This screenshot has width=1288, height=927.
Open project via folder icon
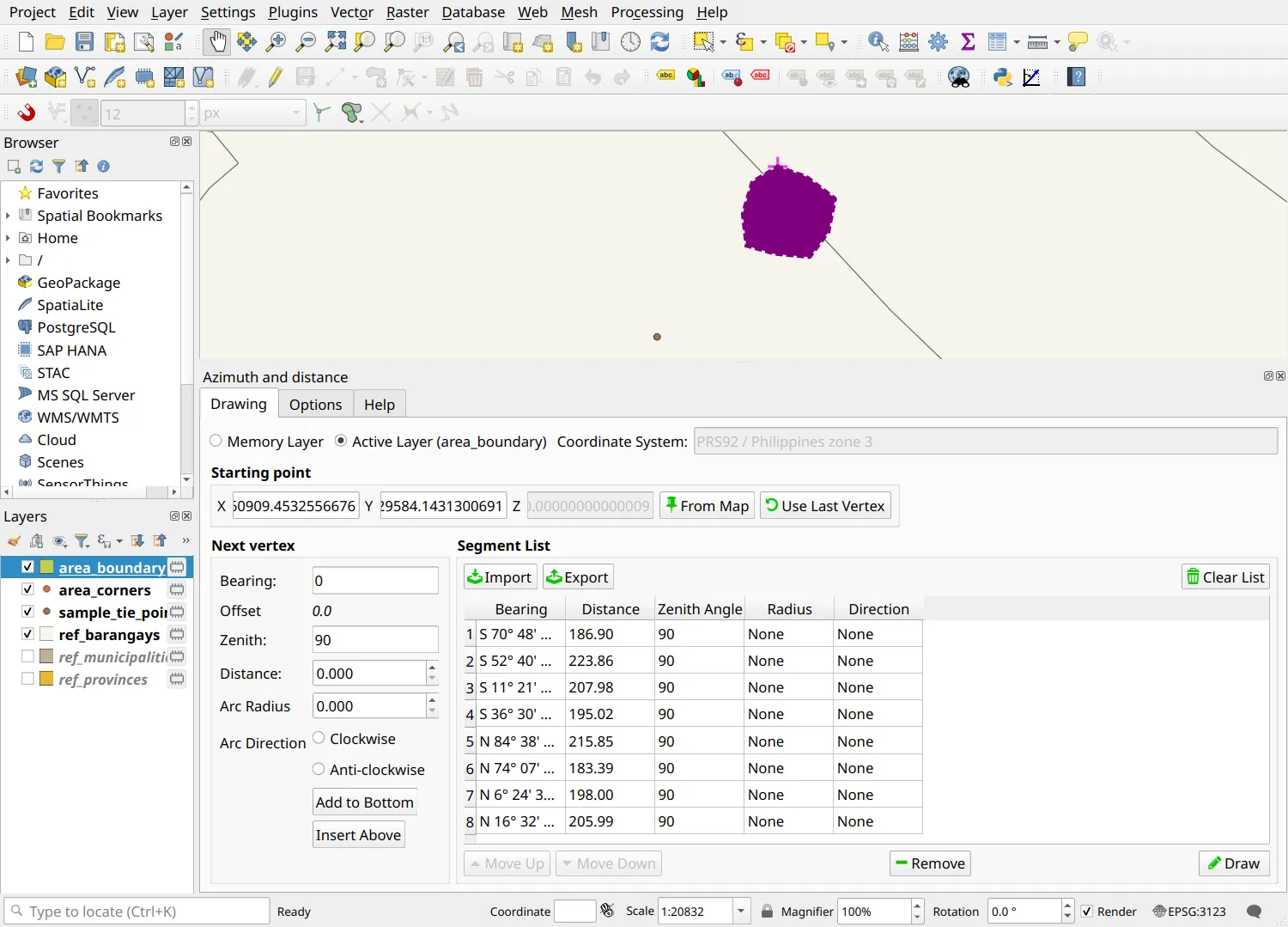pos(55,42)
